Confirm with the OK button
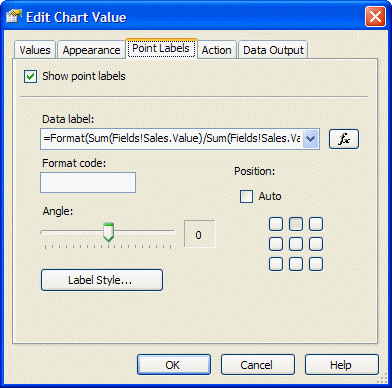Viewport: 392px width, 388px height. pos(174,365)
